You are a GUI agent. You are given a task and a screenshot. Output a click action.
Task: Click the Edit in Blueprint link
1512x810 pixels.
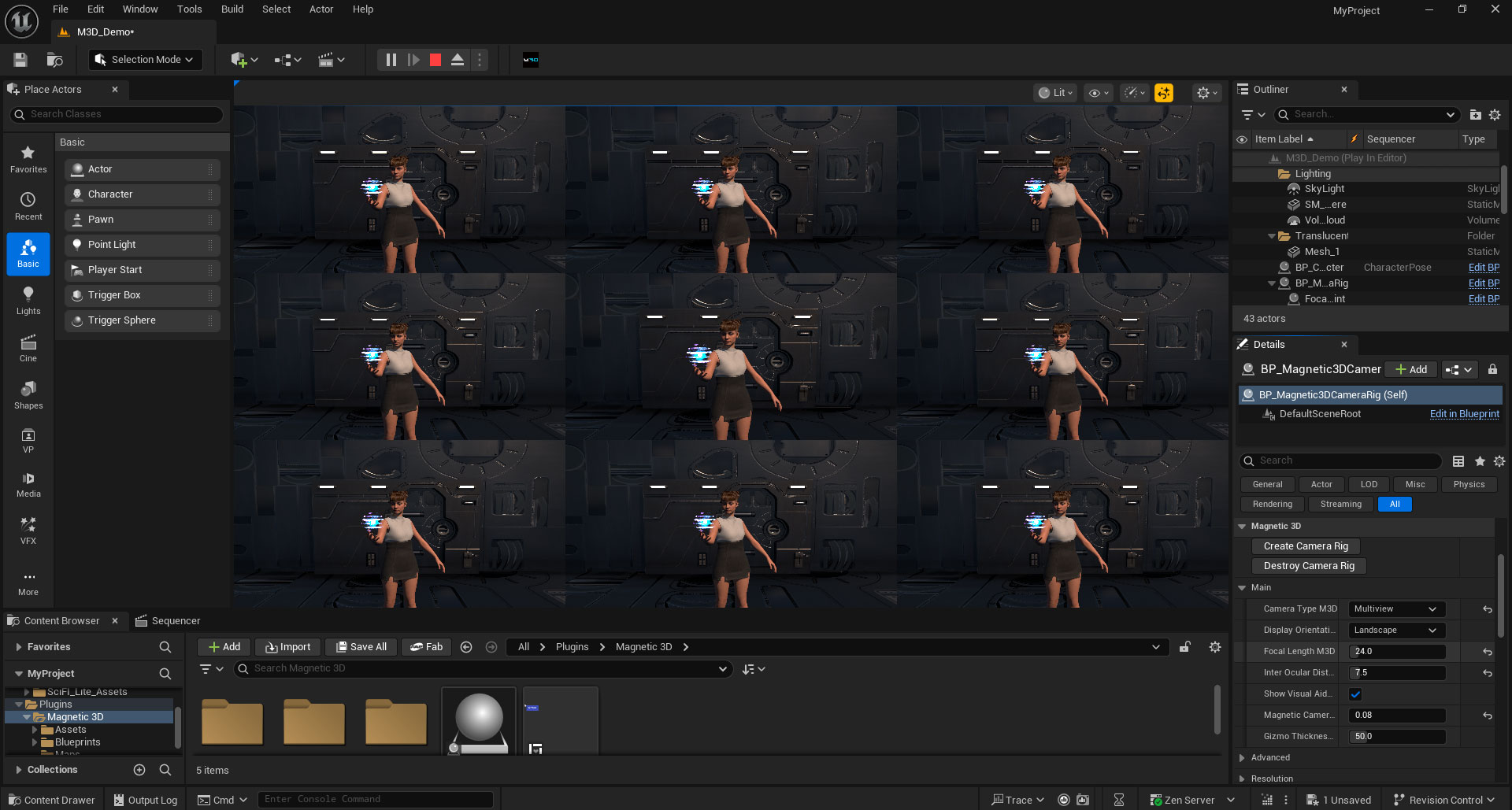[1464, 414]
